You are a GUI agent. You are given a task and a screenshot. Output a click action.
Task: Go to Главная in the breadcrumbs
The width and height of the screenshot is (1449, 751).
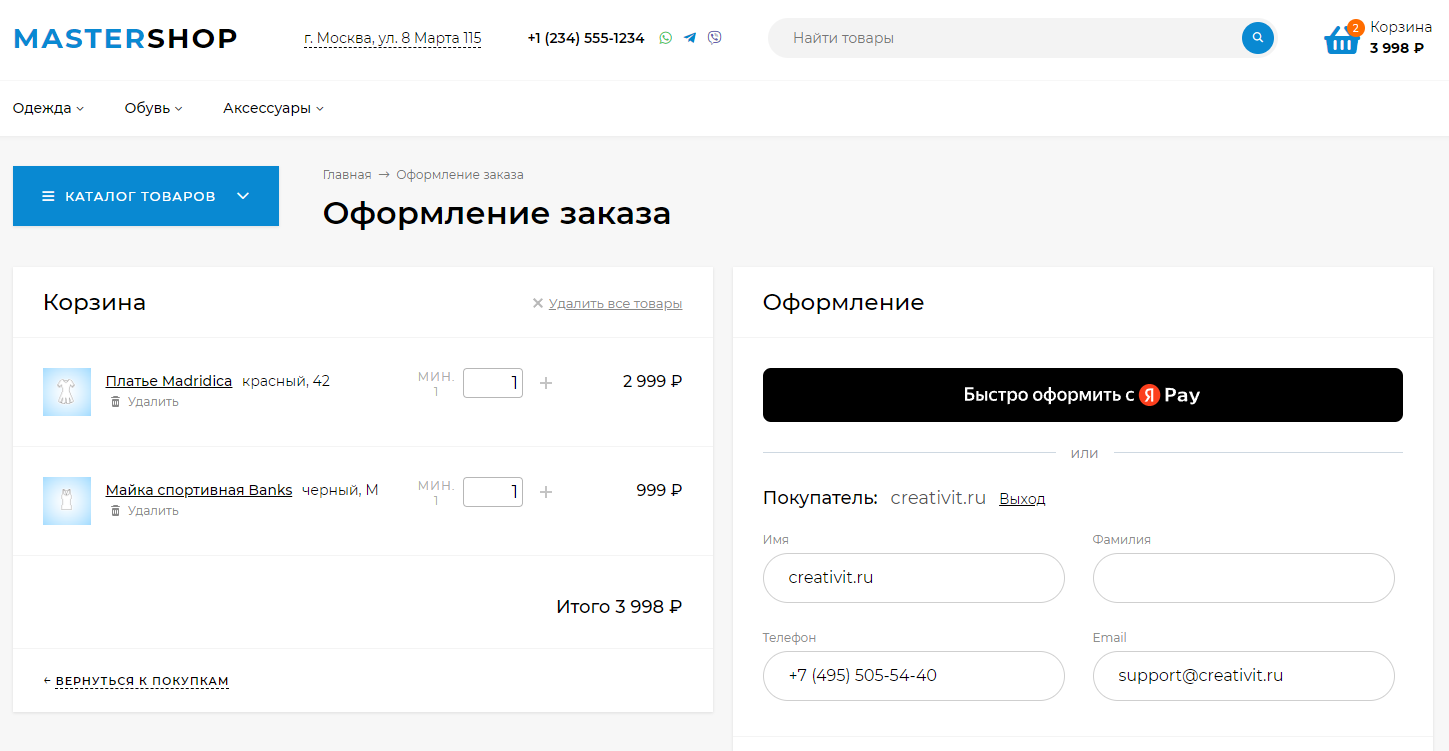[x=346, y=175]
